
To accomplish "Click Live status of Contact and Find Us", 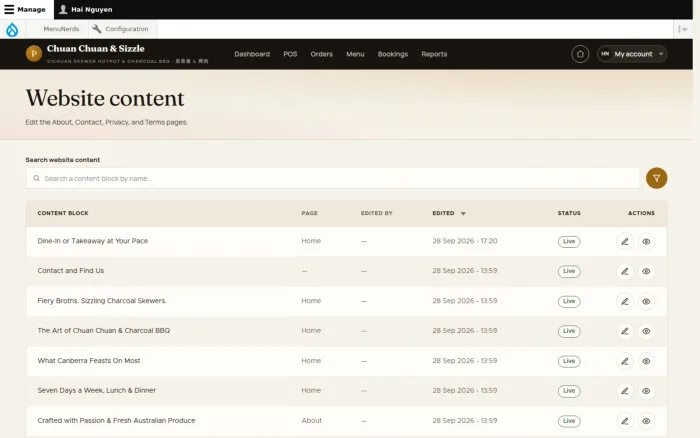I will (x=569, y=271).
